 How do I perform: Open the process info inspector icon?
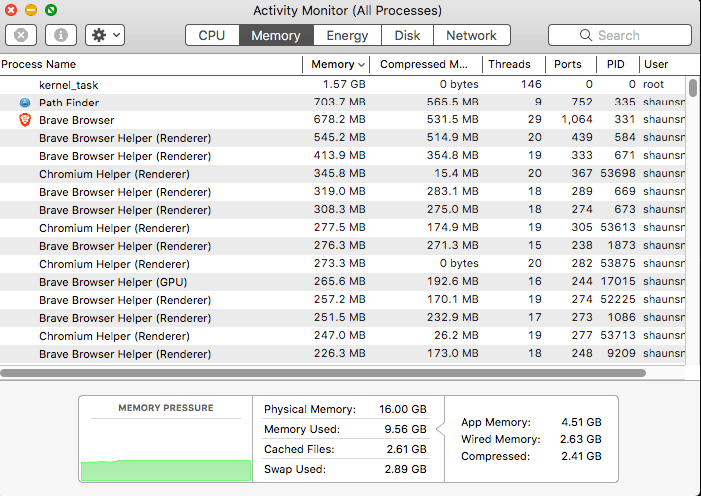(x=61, y=35)
